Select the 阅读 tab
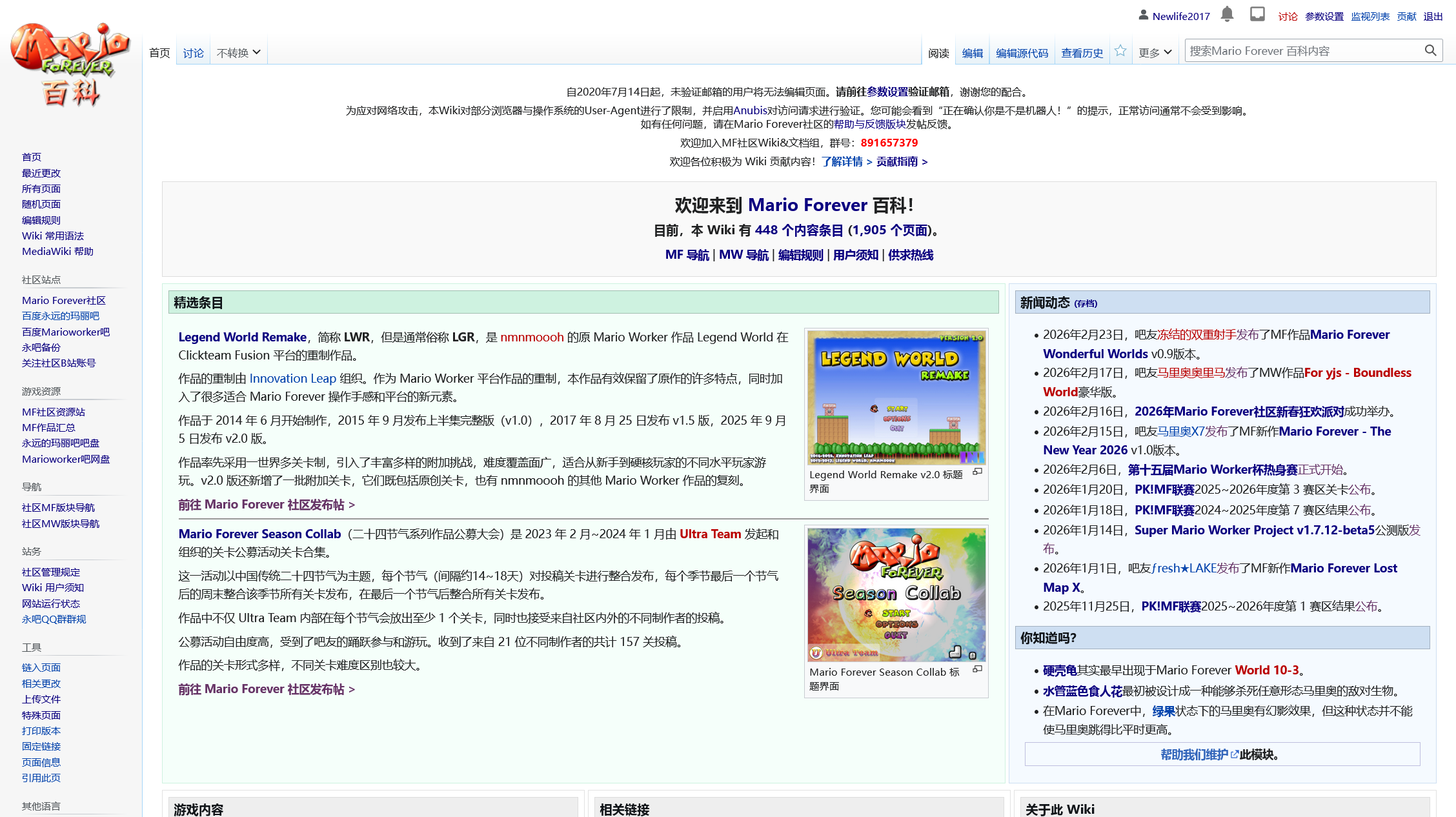Image resolution: width=1456 pixels, height=817 pixels. click(938, 53)
